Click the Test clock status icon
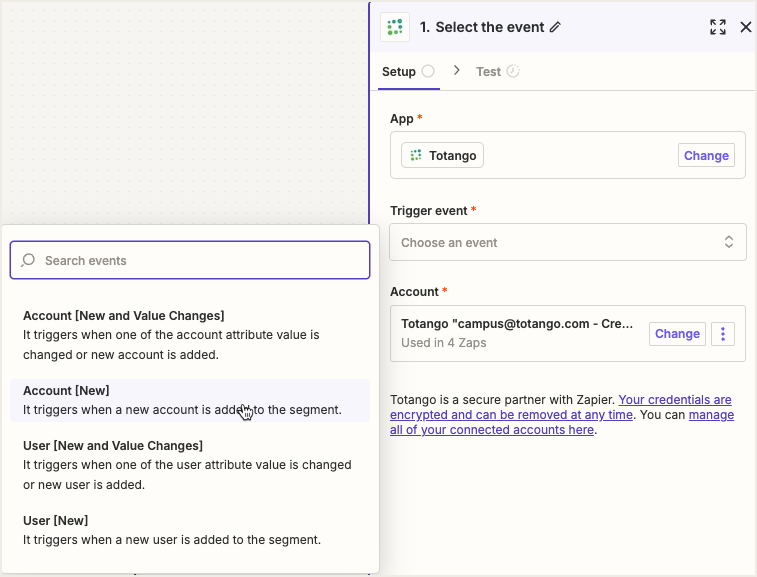This screenshot has width=757, height=577. point(513,71)
